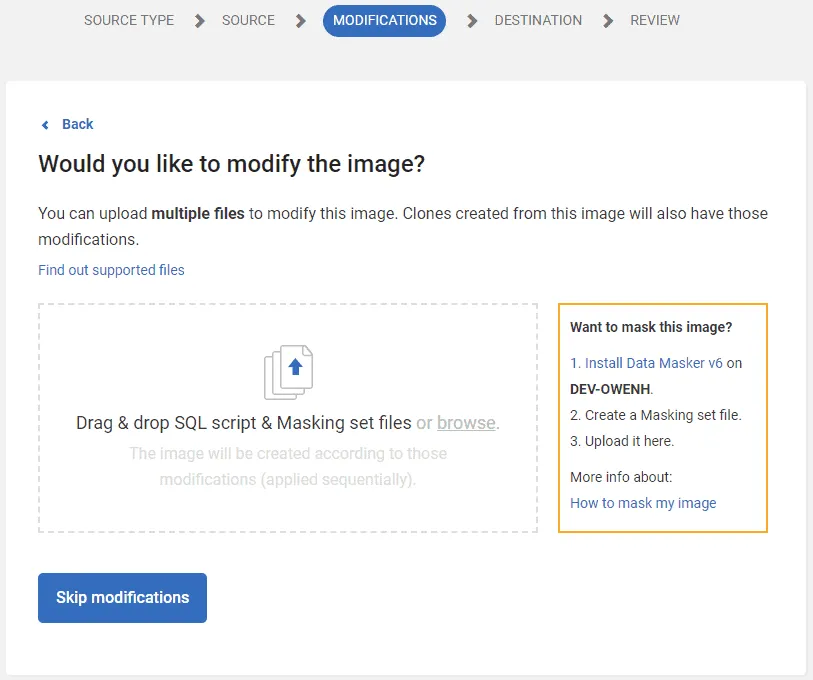This screenshot has width=813, height=680.
Task: Open the DESTINATION wizard step
Action: (538, 20)
